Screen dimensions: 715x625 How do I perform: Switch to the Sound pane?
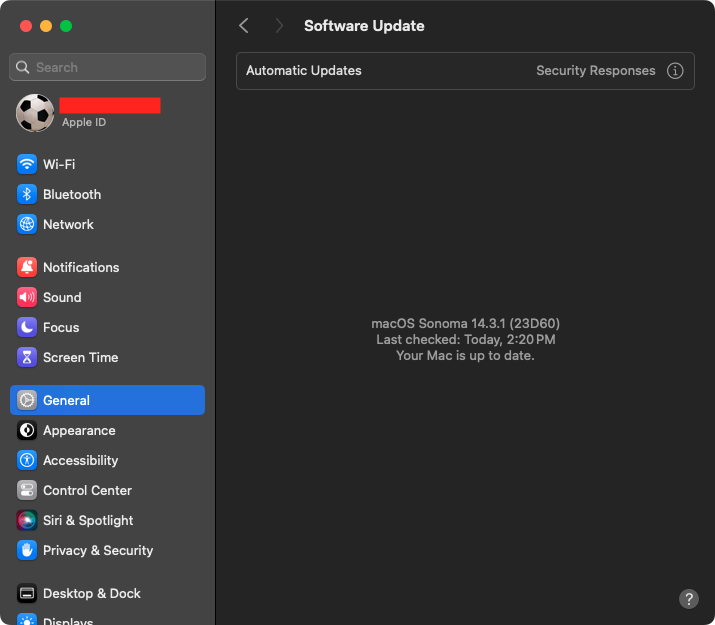tap(107, 297)
